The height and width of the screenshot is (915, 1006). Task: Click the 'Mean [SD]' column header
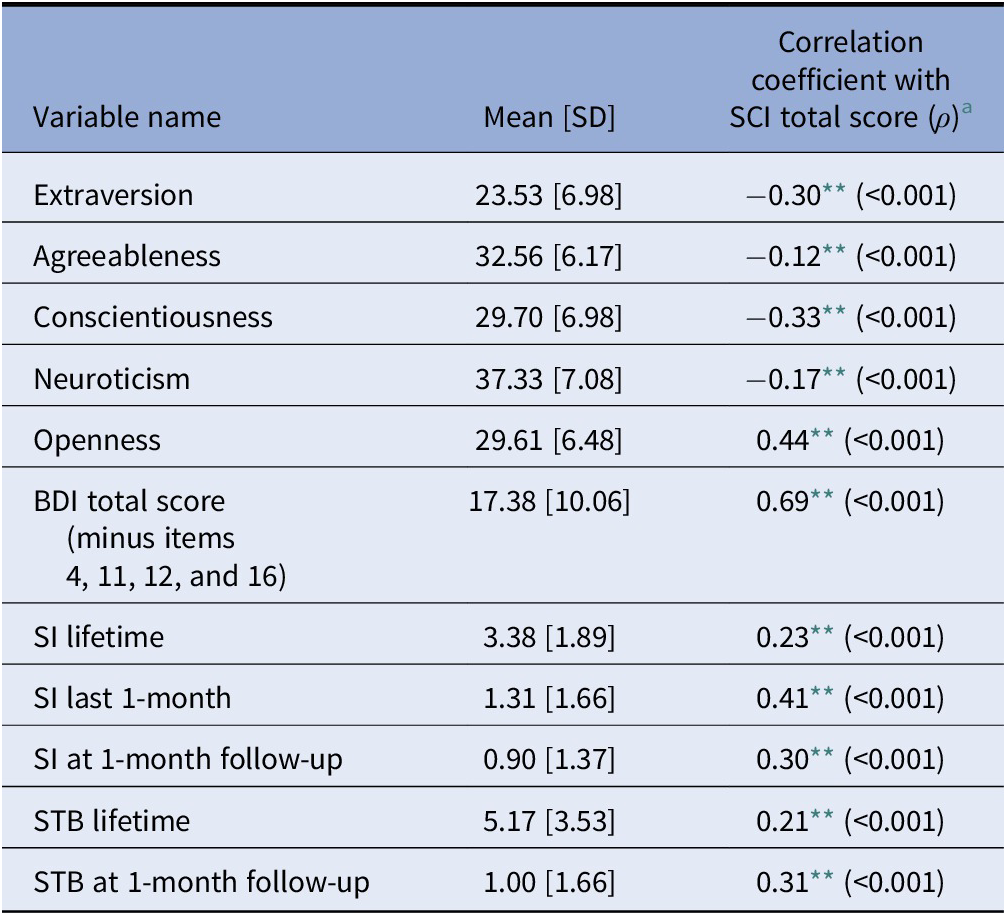point(549,117)
